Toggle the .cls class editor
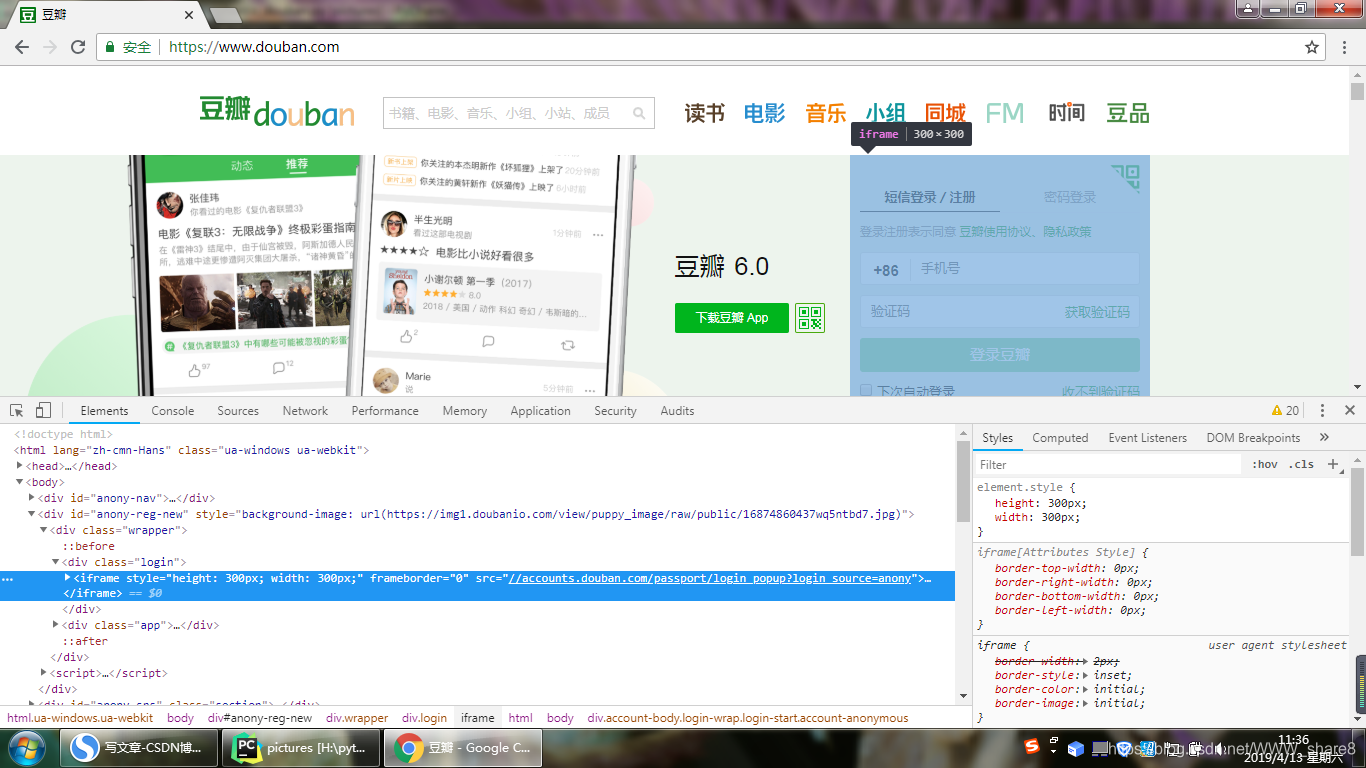This screenshot has height=768, width=1366. [1301, 464]
